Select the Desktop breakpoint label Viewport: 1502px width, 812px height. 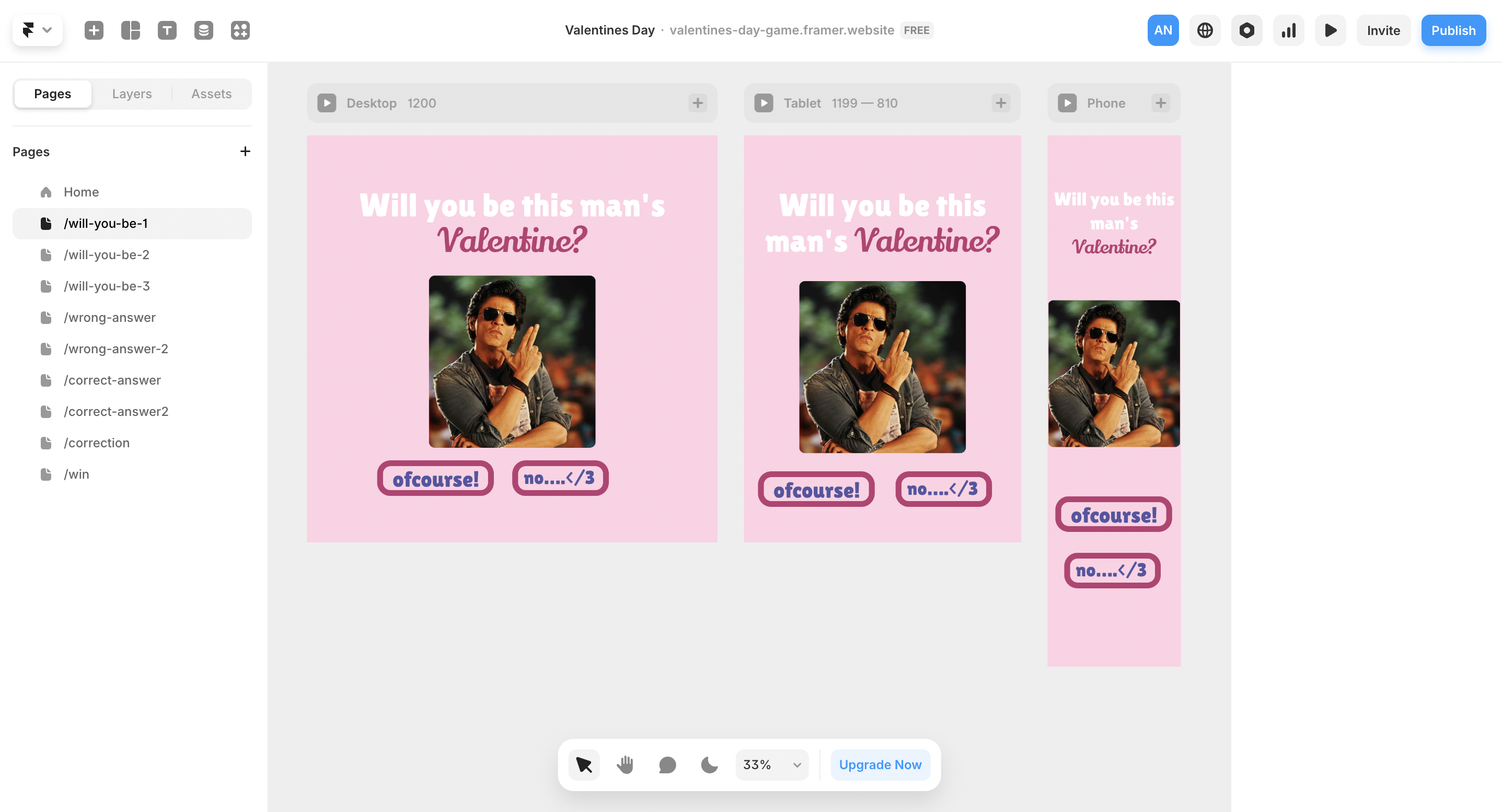pos(372,103)
